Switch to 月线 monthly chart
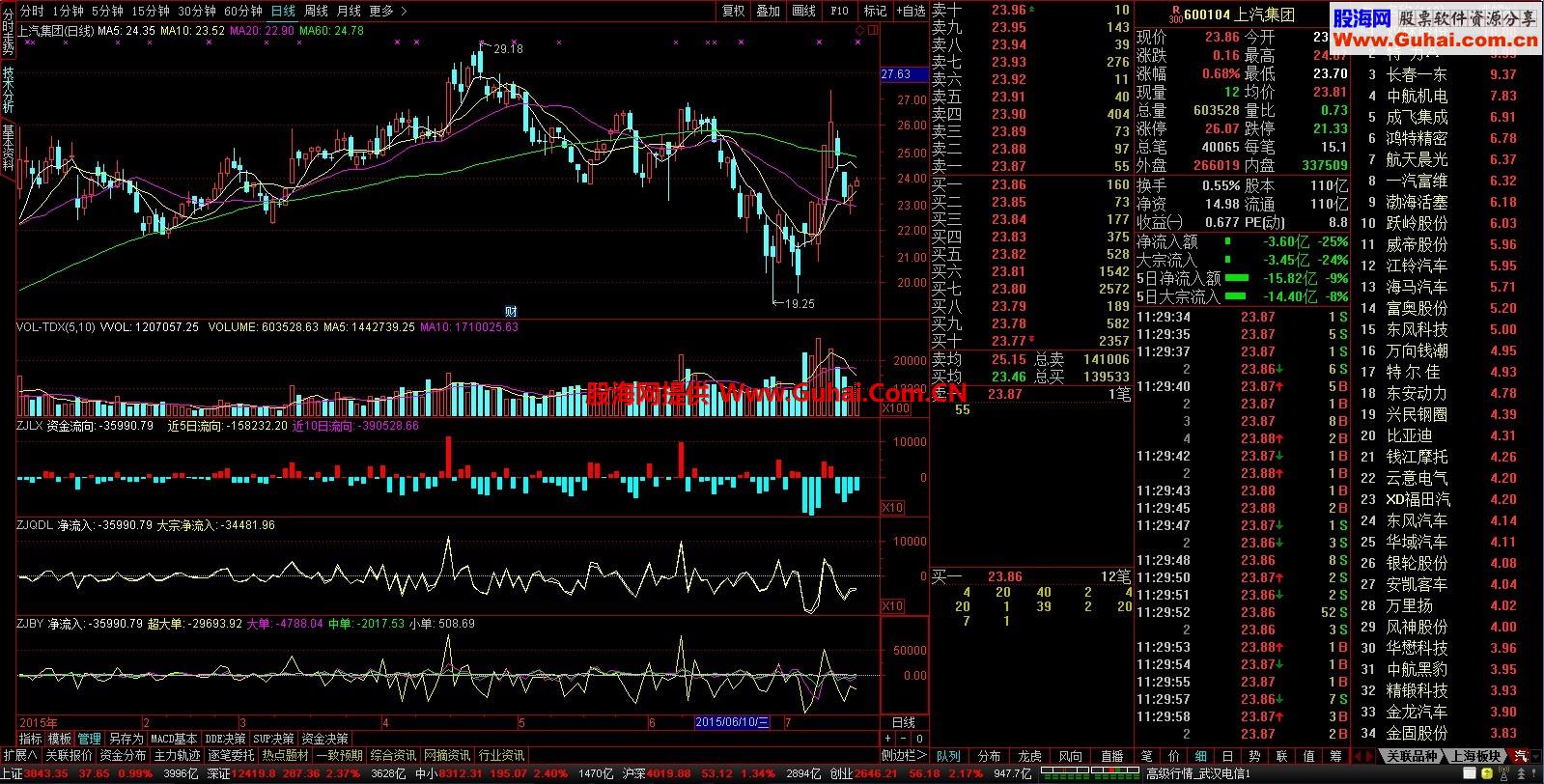 click(x=349, y=11)
